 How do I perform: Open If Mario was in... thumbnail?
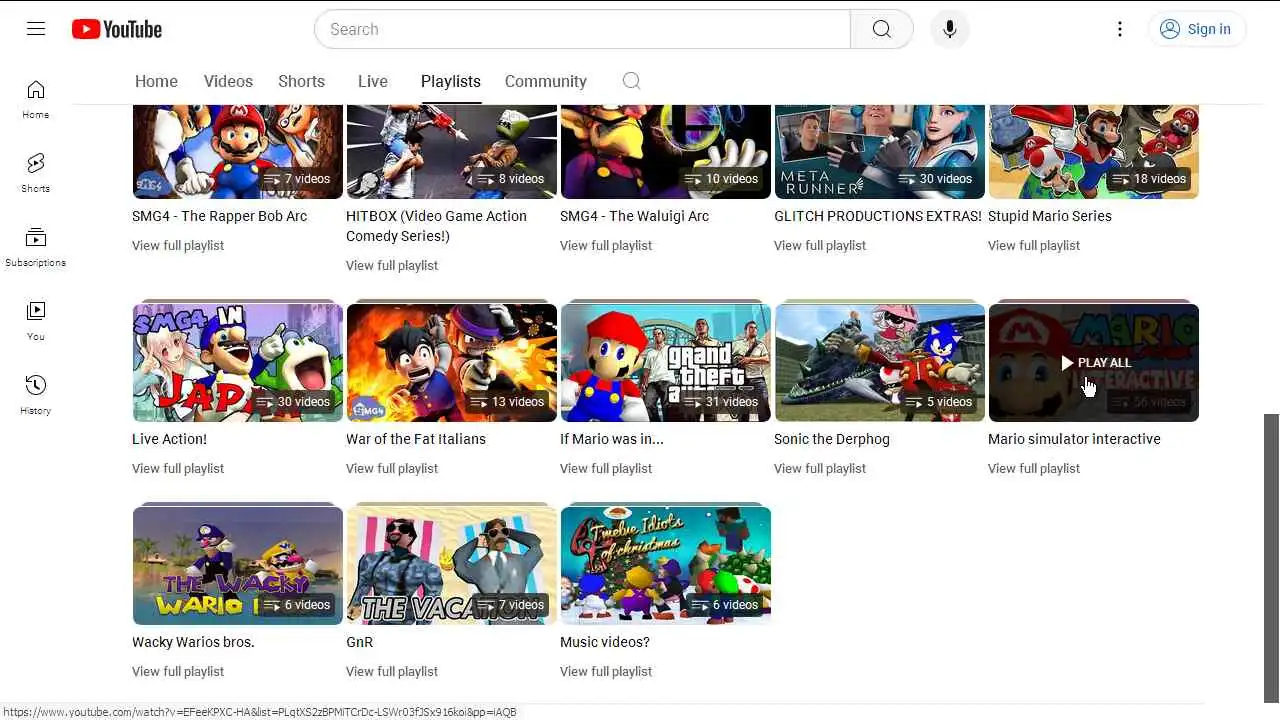pyautogui.click(x=666, y=362)
